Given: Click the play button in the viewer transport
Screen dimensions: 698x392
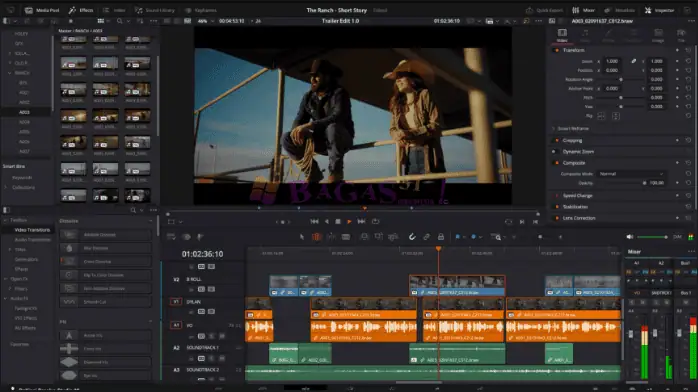Looking at the screenshot, I should (x=349, y=222).
